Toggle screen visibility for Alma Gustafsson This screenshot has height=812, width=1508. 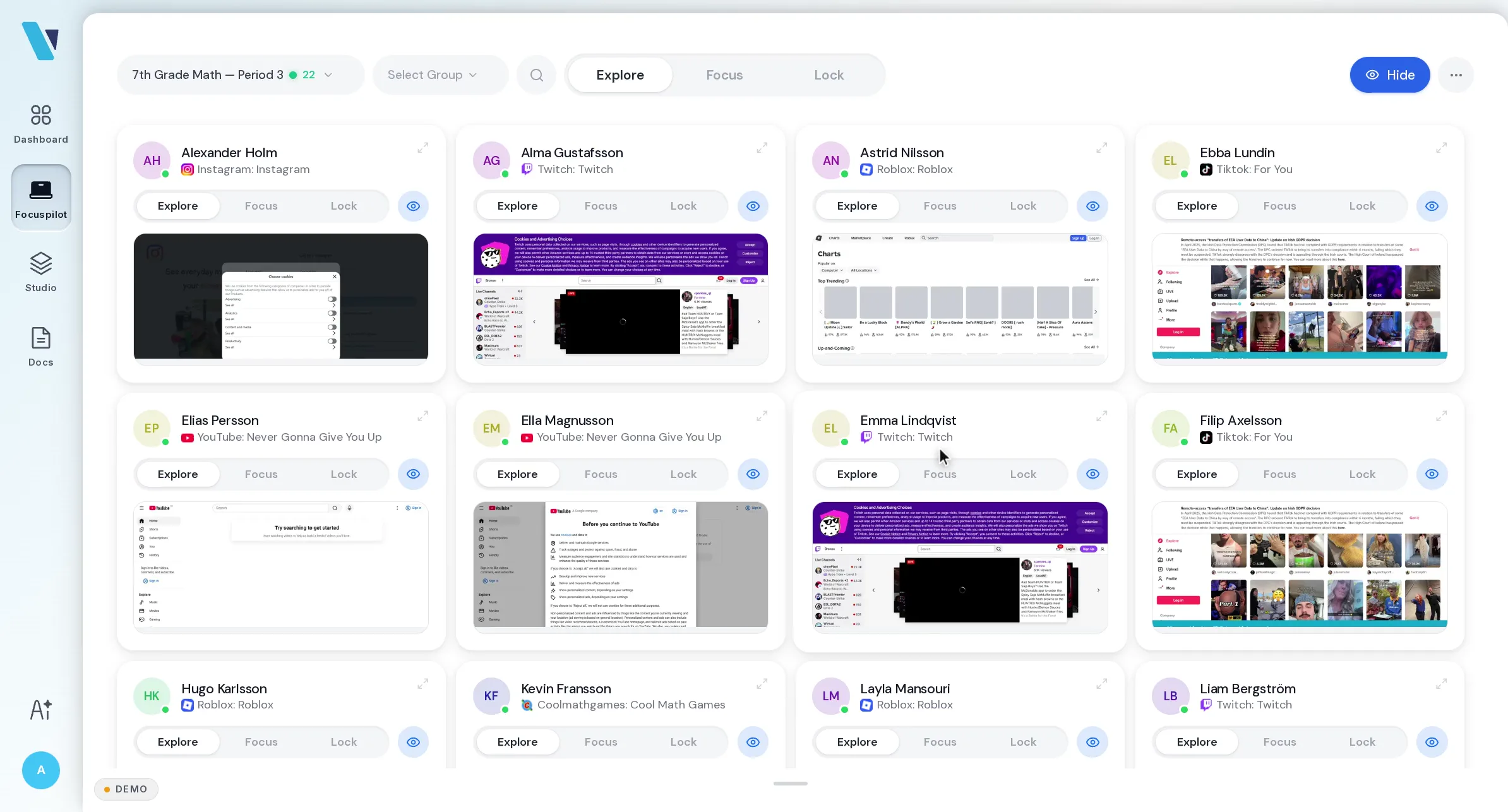[x=753, y=206]
